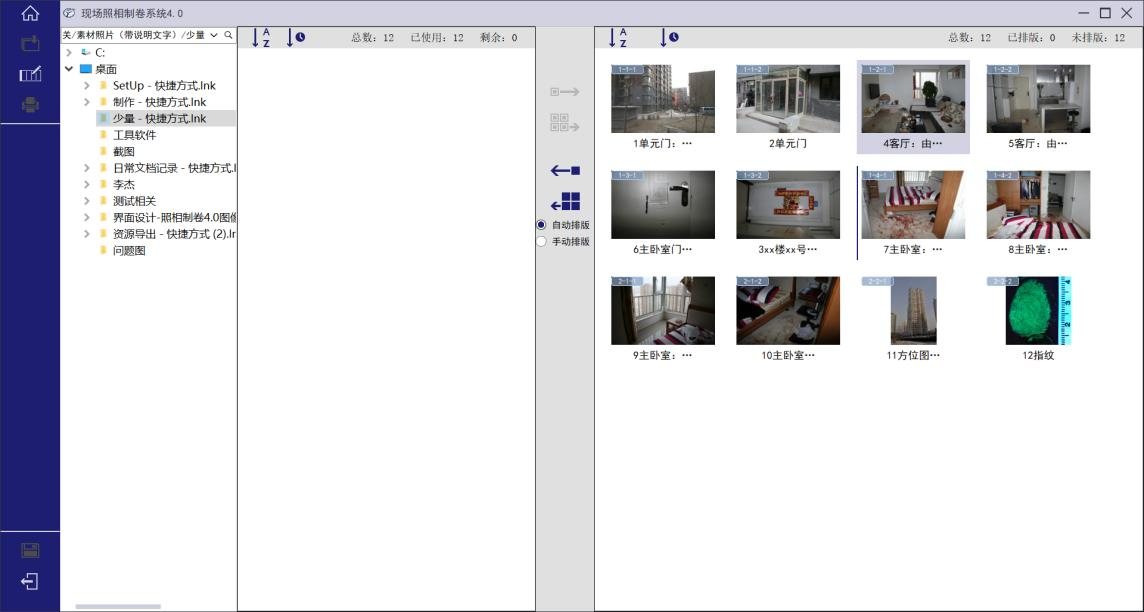Select the 工具软件 folder
1144x612 pixels.
point(134,135)
